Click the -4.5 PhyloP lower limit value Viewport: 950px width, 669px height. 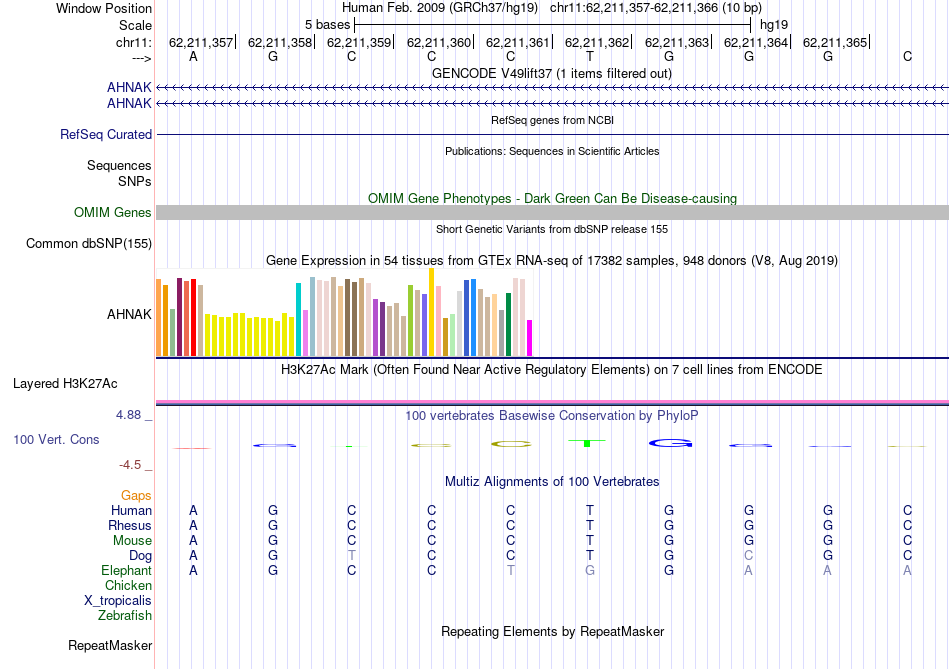coord(130,465)
